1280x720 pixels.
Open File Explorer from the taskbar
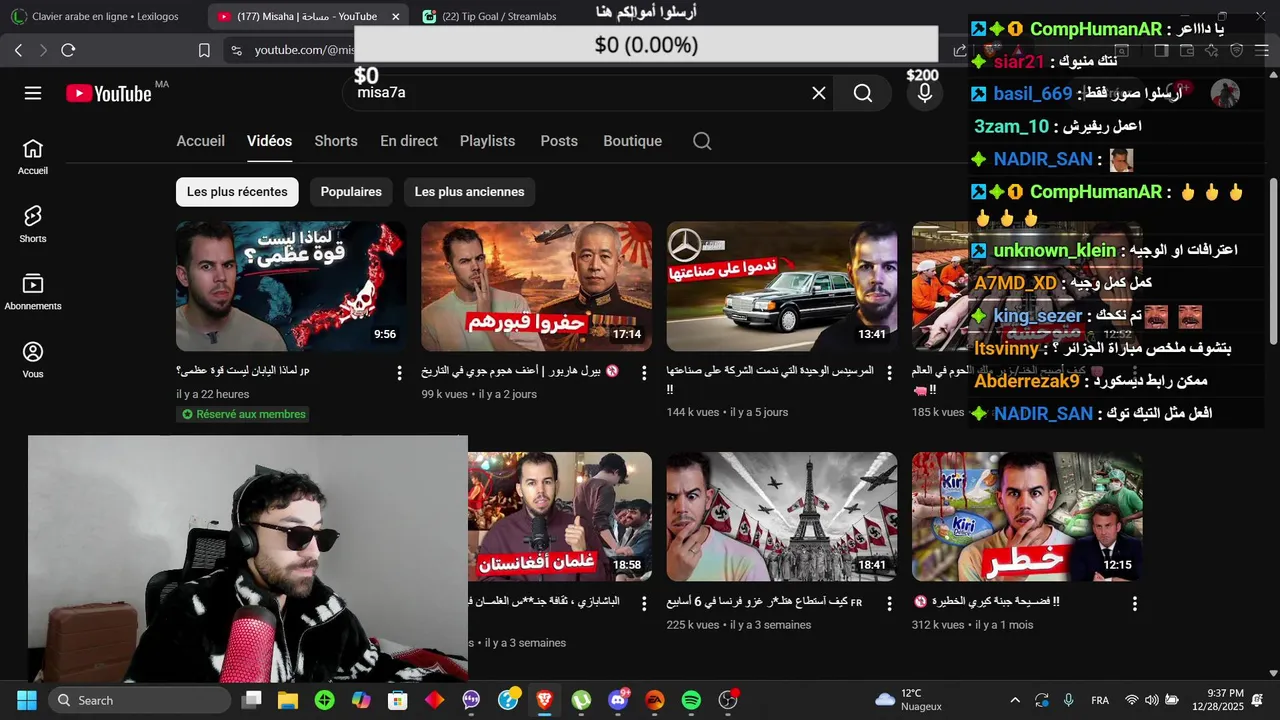288,700
